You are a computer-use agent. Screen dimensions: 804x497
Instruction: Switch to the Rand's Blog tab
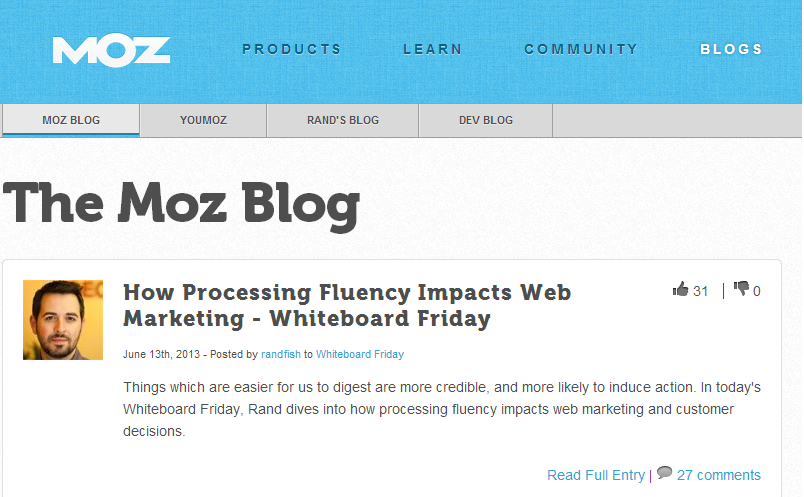pyautogui.click(x=343, y=120)
